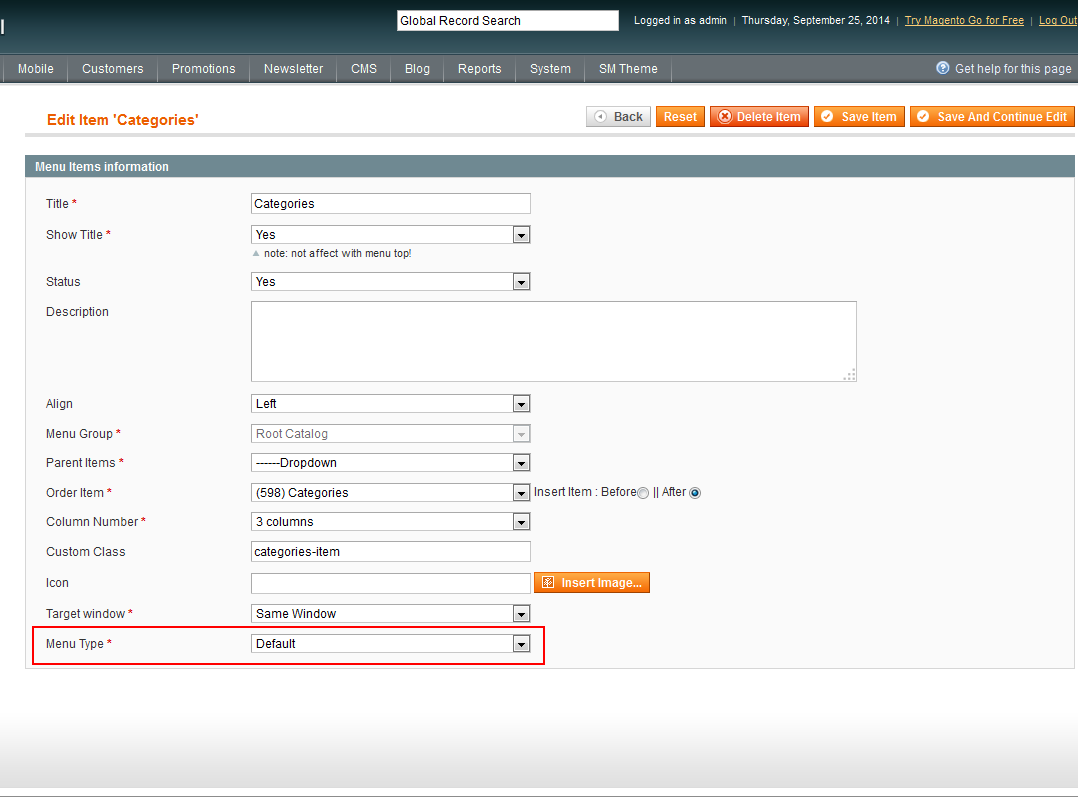Click inside the Description textarea

(x=553, y=341)
